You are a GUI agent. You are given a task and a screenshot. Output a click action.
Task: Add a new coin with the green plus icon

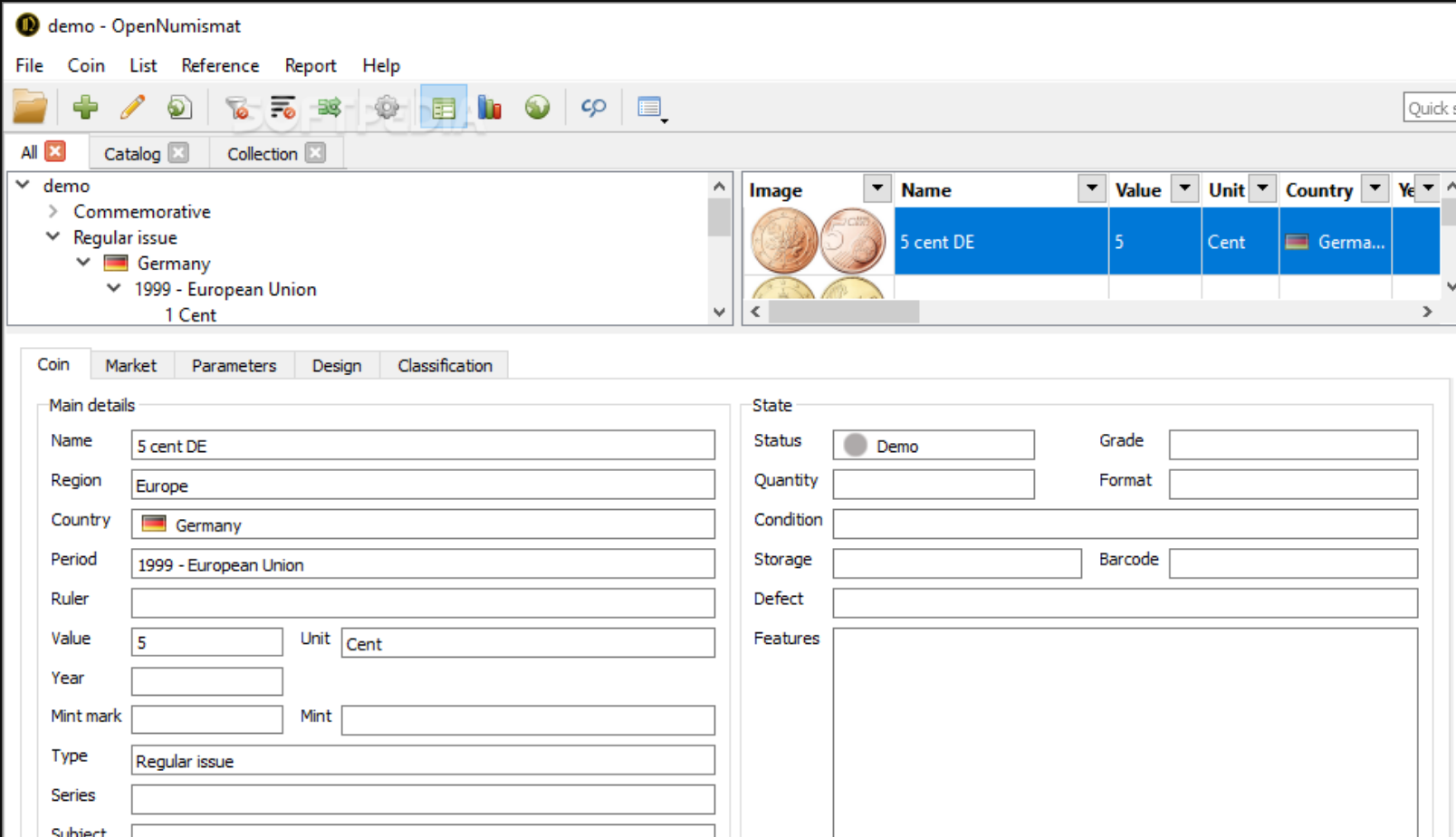pyautogui.click(x=86, y=107)
